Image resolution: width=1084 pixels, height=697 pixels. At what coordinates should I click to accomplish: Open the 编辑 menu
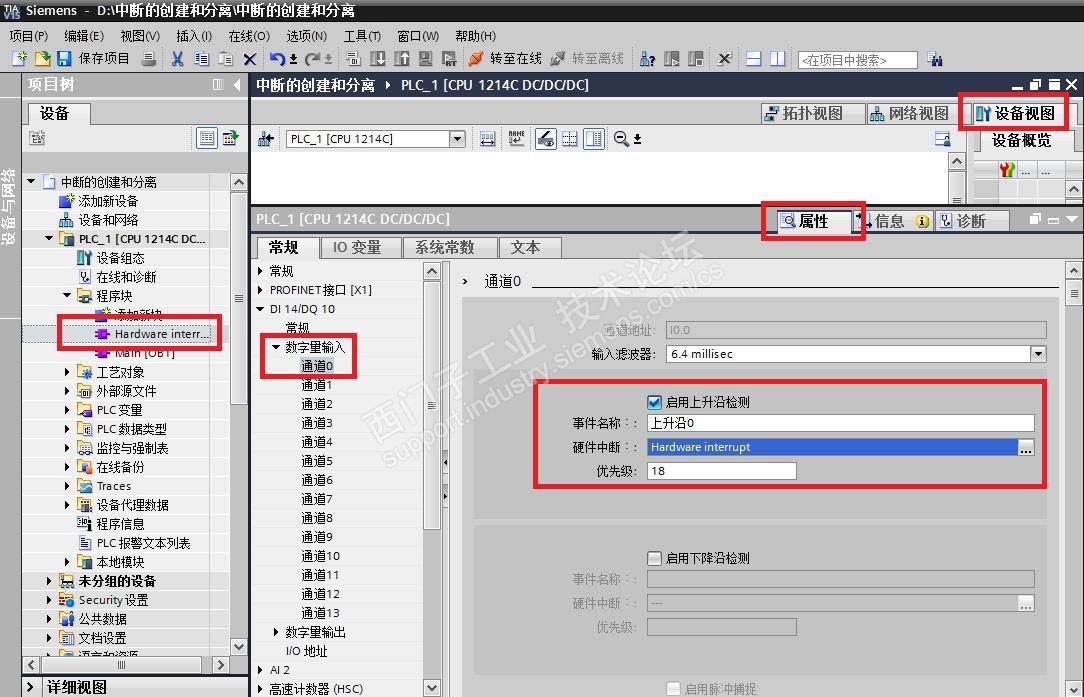tap(84, 36)
